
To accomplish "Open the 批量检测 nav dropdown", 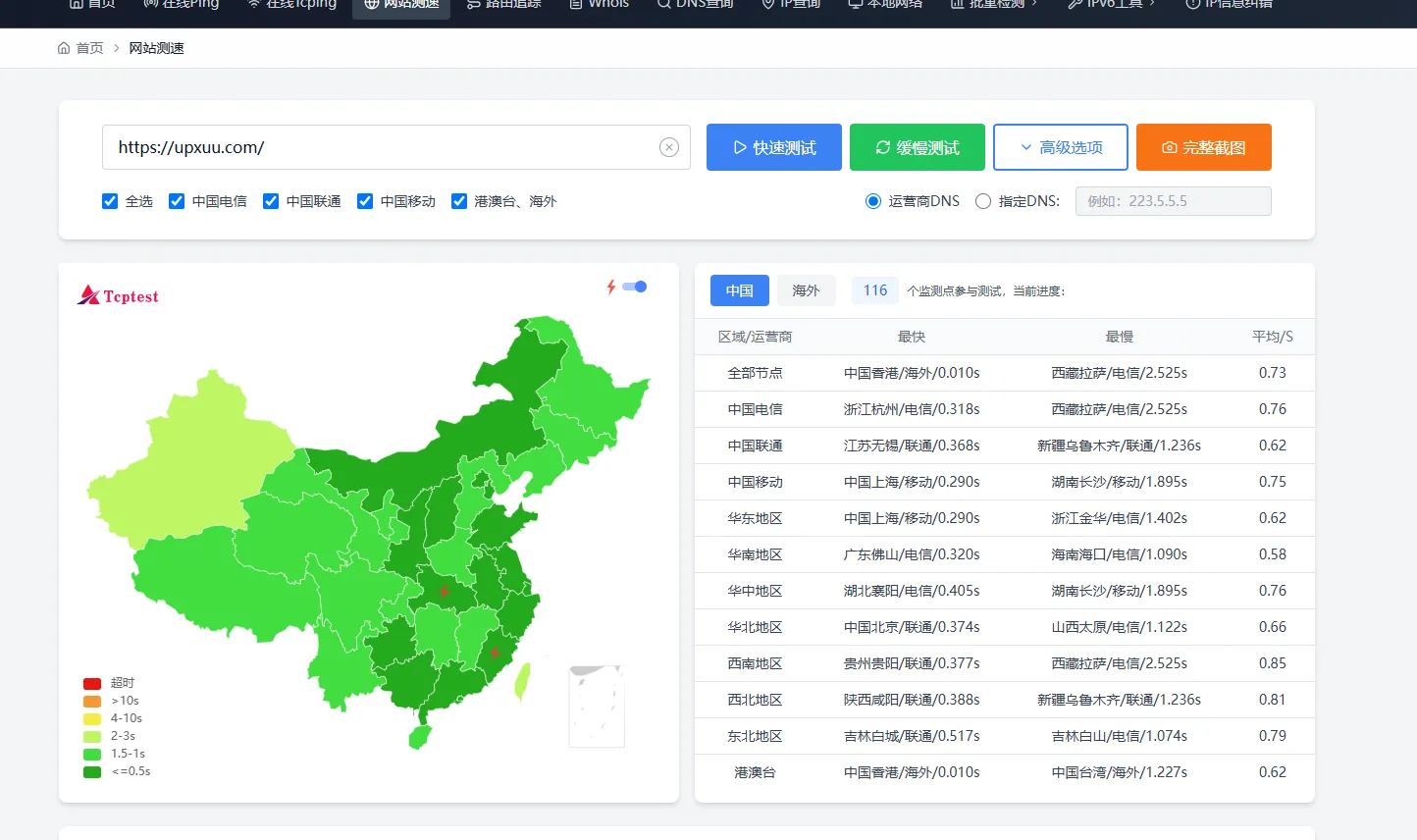I will 993,4.
